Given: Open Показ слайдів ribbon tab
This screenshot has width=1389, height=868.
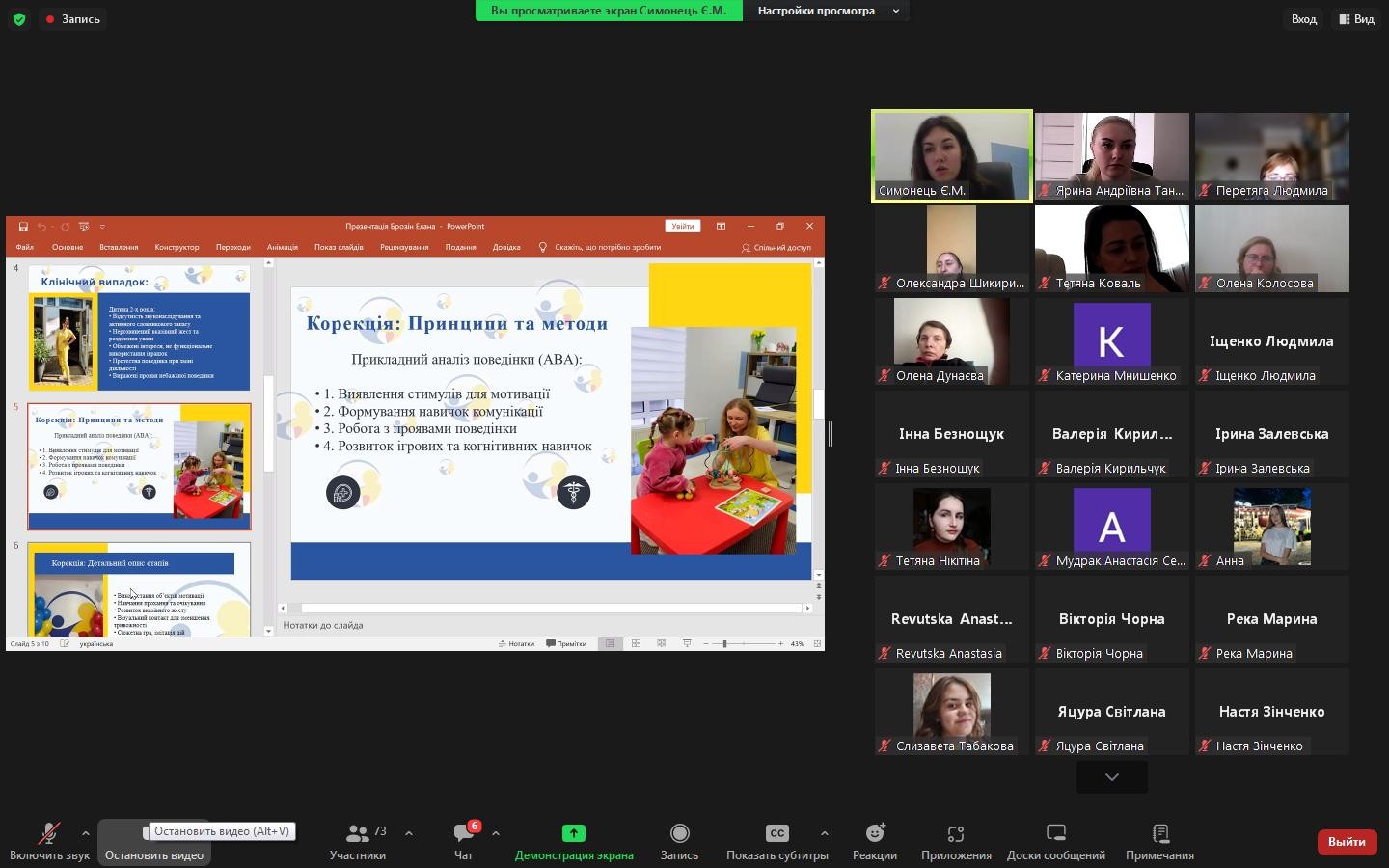Looking at the screenshot, I should (339, 247).
